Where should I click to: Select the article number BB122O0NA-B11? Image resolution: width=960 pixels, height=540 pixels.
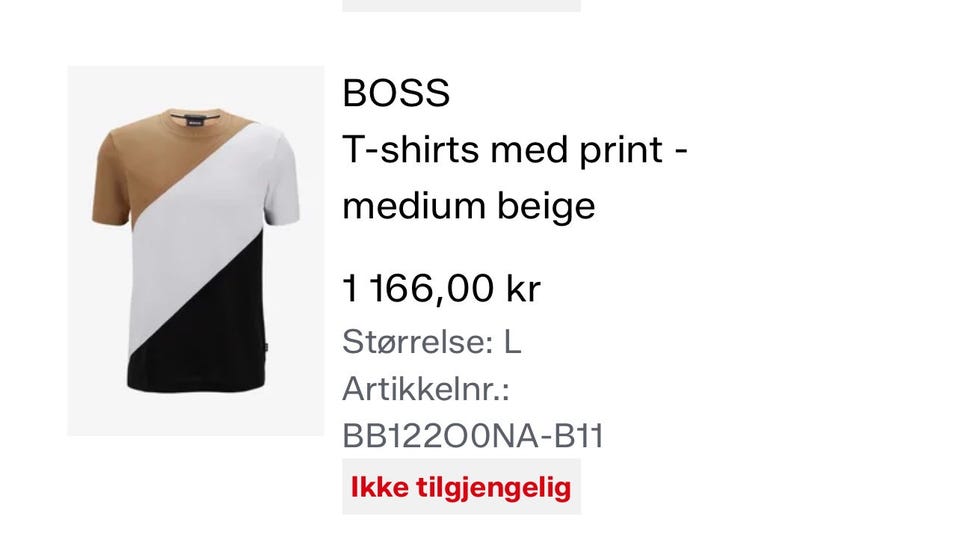[x=473, y=436]
